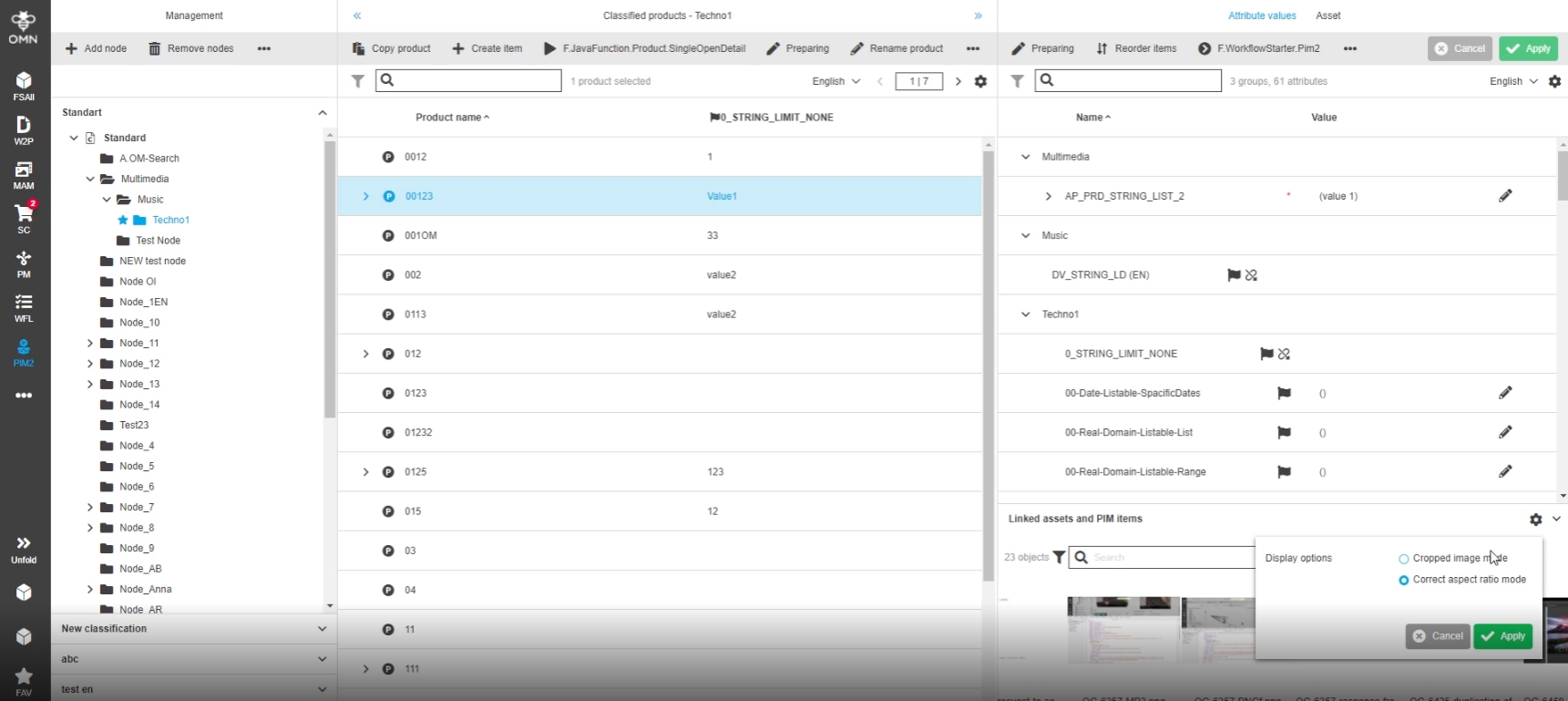1568x701 pixels.
Task: Expand product row 0125
Action: 366,472
